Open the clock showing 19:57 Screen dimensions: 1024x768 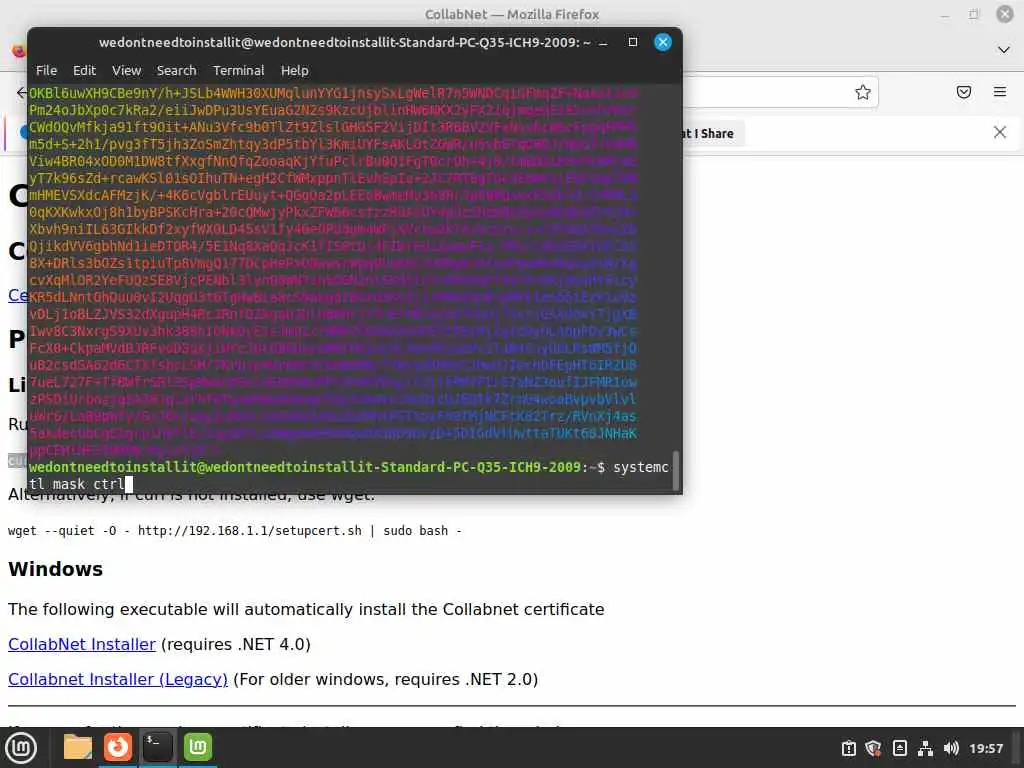(x=986, y=748)
